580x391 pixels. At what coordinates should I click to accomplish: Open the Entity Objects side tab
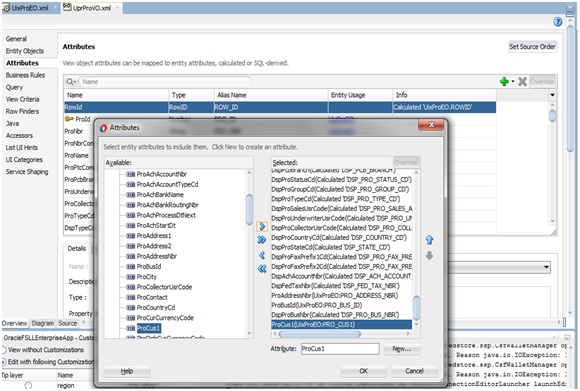point(25,51)
